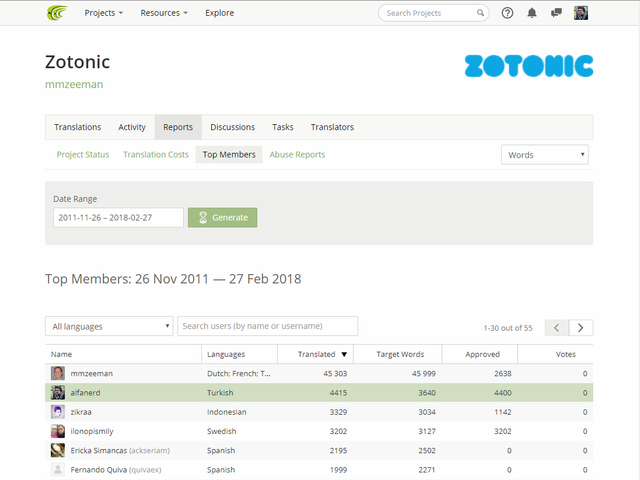This screenshot has width=640, height=480.
Task: Open the Explore page
Action: tap(220, 13)
